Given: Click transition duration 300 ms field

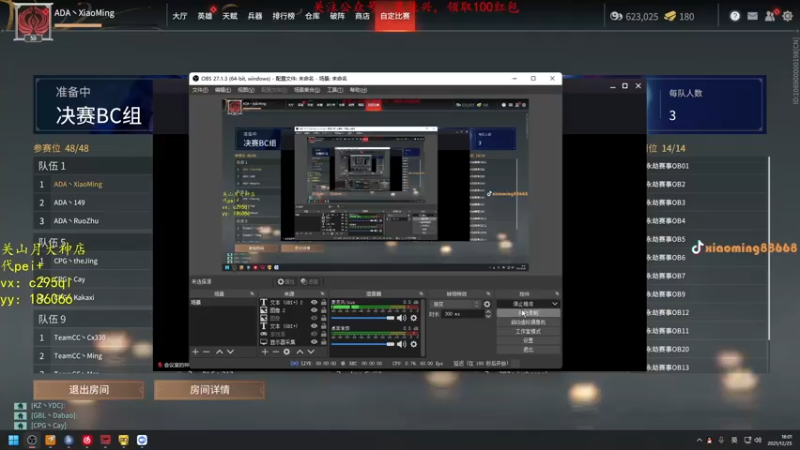Looking at the screenshot, I should tap(463, 314).
